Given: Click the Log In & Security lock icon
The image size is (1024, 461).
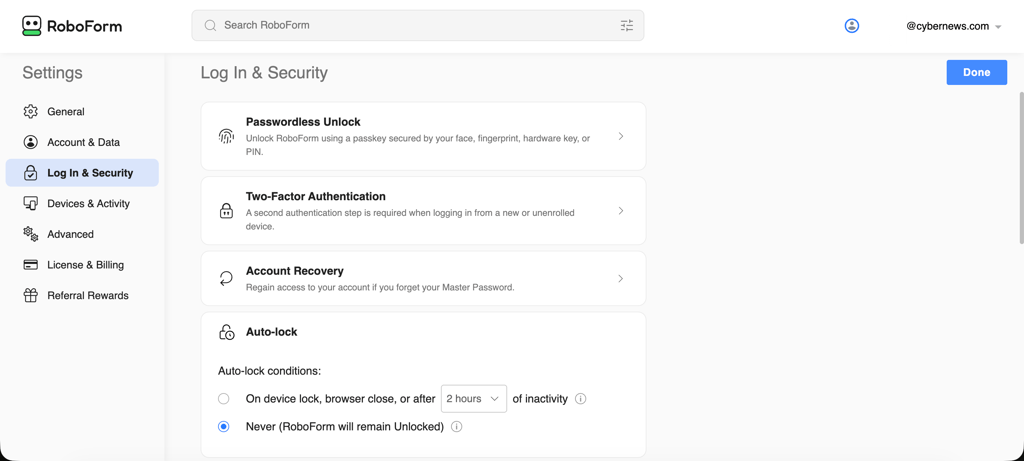Looking at the screenshot, I should tap(31, 173).
